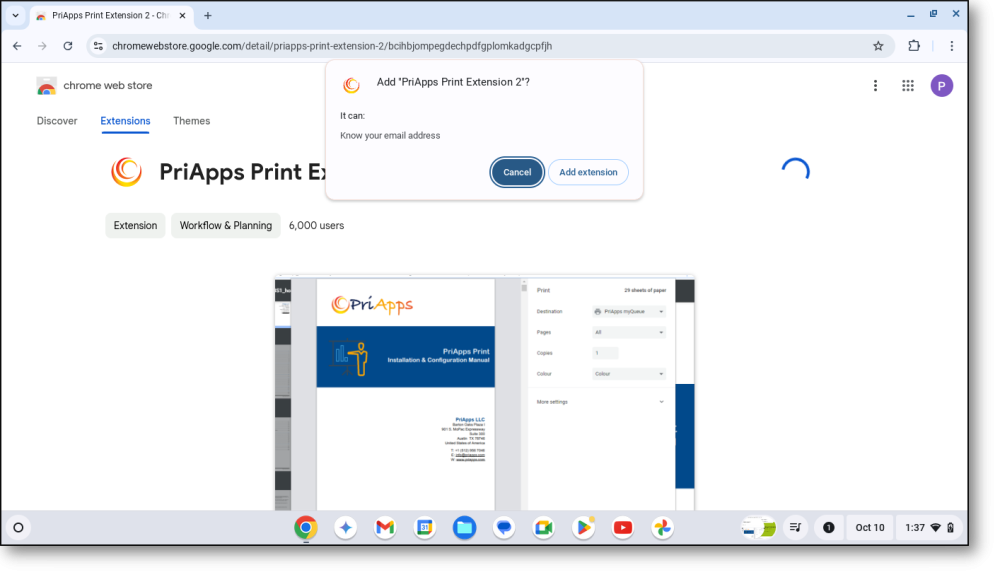1000x577 pixels.
Task: Open the Oct 10 calendar date
Action: pyautogui.click(x=870, y=527)
